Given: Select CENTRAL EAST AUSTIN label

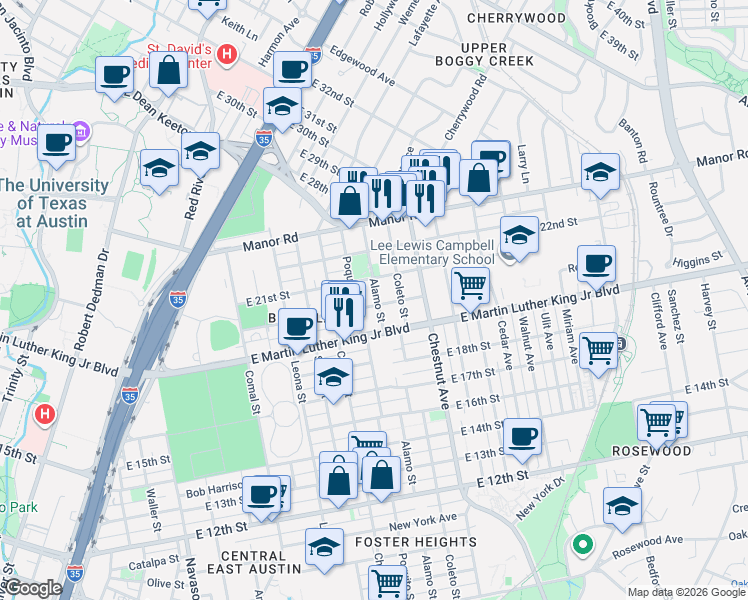Looking at the screenshot, I should [x=254, y=563].
